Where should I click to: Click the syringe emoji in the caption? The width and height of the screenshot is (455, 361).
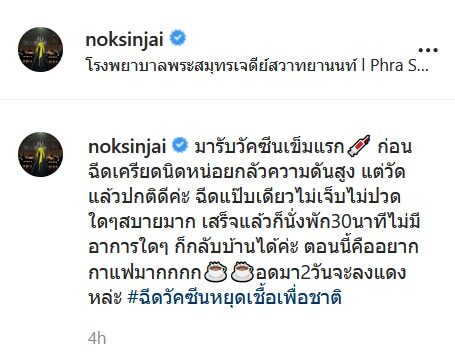[359, 145]
